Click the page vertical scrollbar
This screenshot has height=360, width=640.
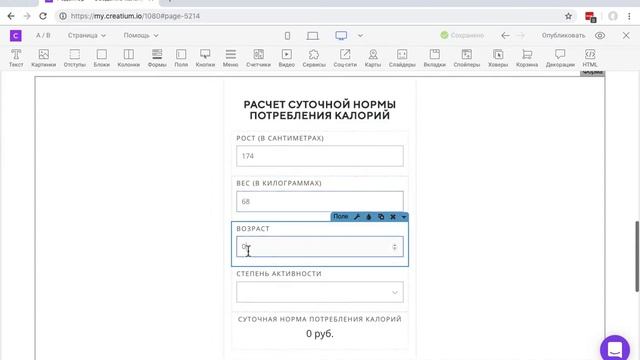(x=637, y=256)
